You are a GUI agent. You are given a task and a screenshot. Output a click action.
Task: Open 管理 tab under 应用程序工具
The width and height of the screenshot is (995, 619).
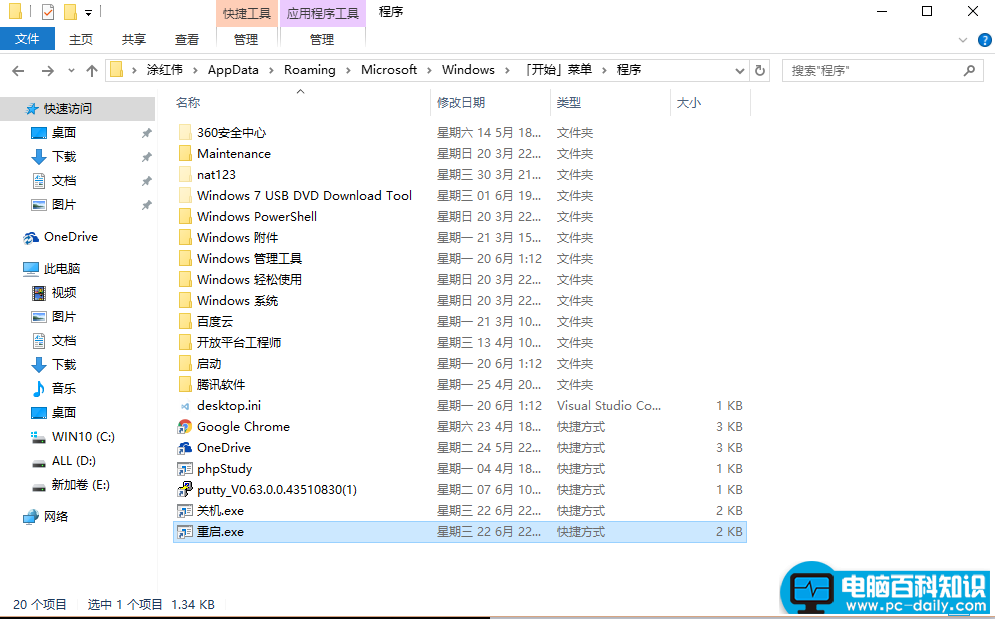tap(322, 39)
